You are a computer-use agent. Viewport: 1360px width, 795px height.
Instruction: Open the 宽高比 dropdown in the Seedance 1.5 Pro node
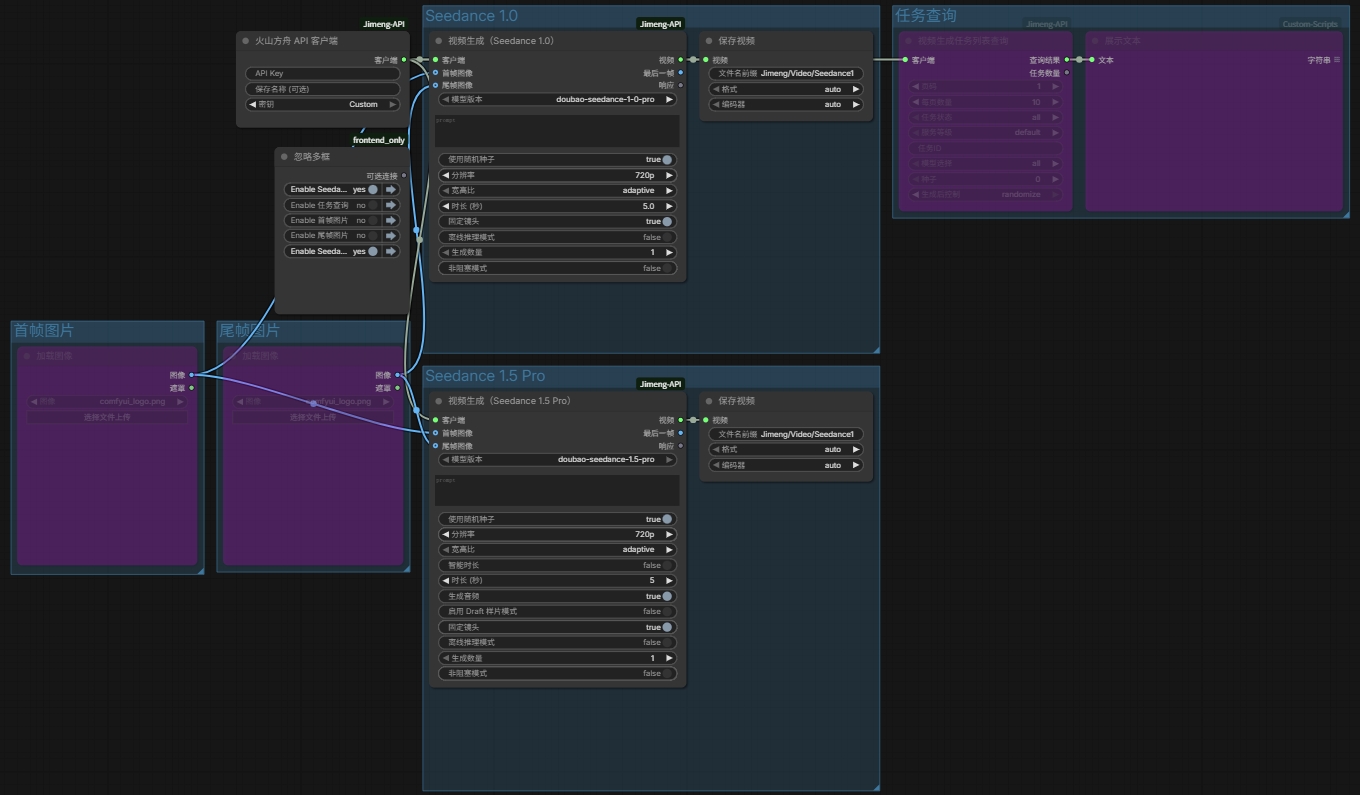(557, 549)
